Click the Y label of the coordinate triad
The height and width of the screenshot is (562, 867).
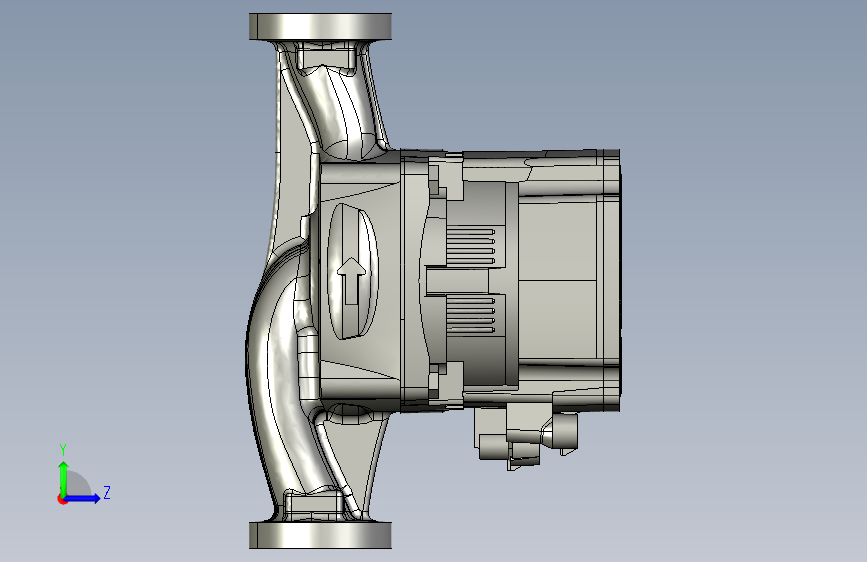pos(63,450)
